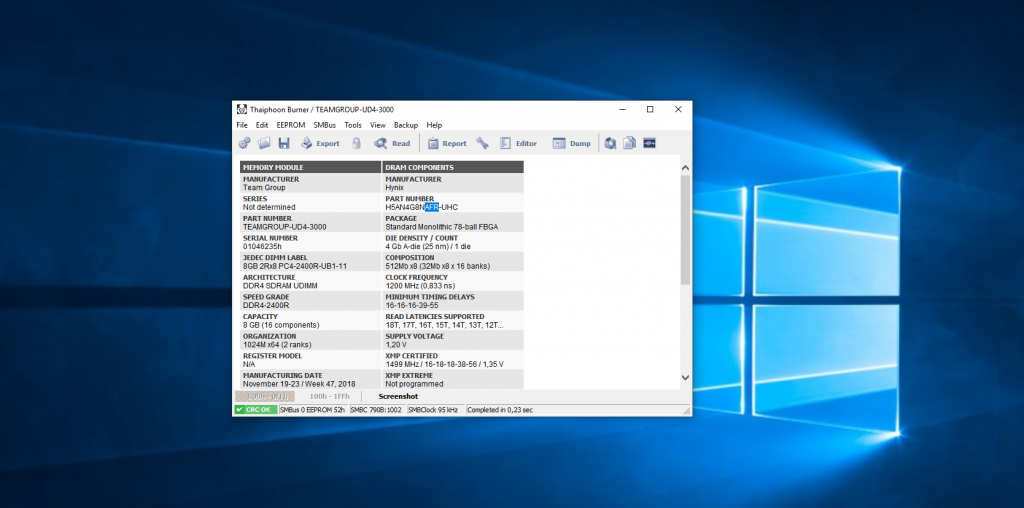1024x508 pixels.
Task: Click the DRAM COMPONENTS column header
Action: click(x=453, y=167)
